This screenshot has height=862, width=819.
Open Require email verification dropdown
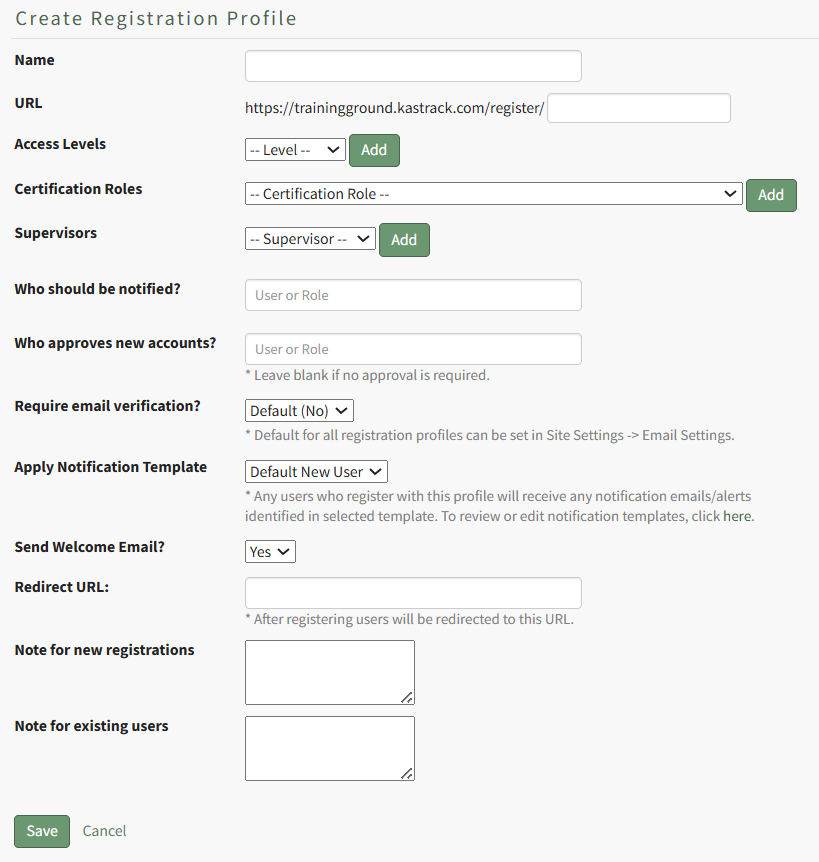point(299,411)
